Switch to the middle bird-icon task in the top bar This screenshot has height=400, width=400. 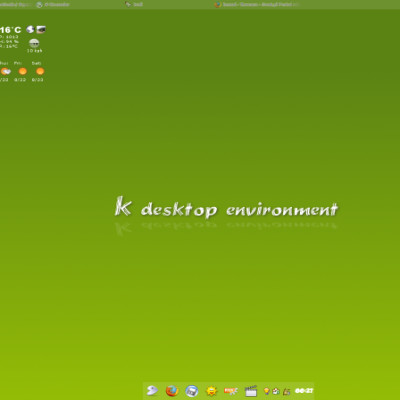point(134,4)
